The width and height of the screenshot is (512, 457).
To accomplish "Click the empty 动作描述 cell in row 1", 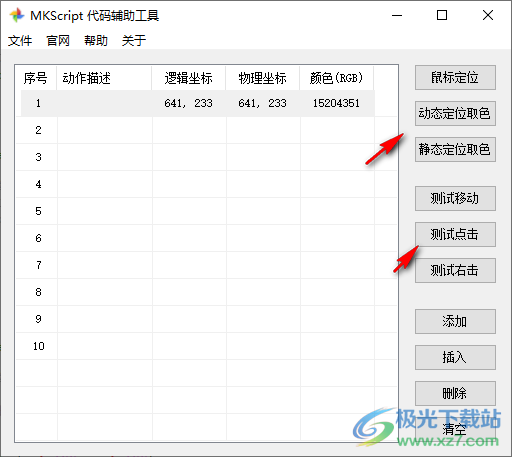I will [x=105, y=103].
